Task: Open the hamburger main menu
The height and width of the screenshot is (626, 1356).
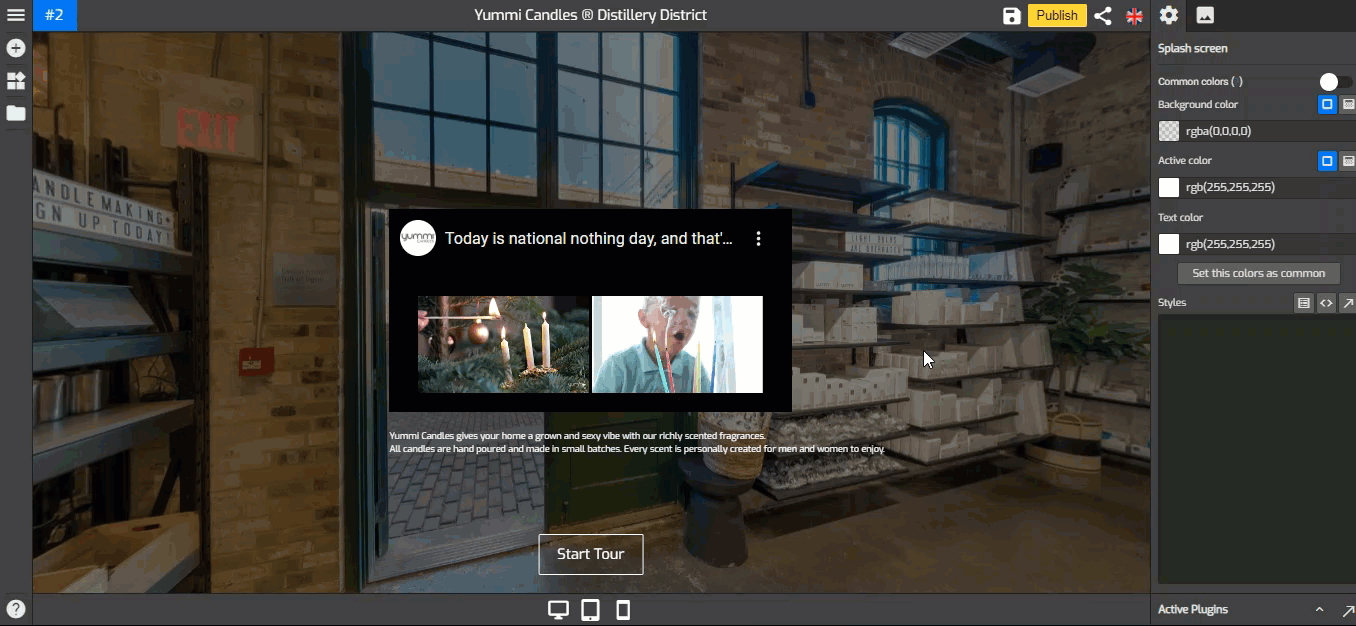Action: coord(16,15)
